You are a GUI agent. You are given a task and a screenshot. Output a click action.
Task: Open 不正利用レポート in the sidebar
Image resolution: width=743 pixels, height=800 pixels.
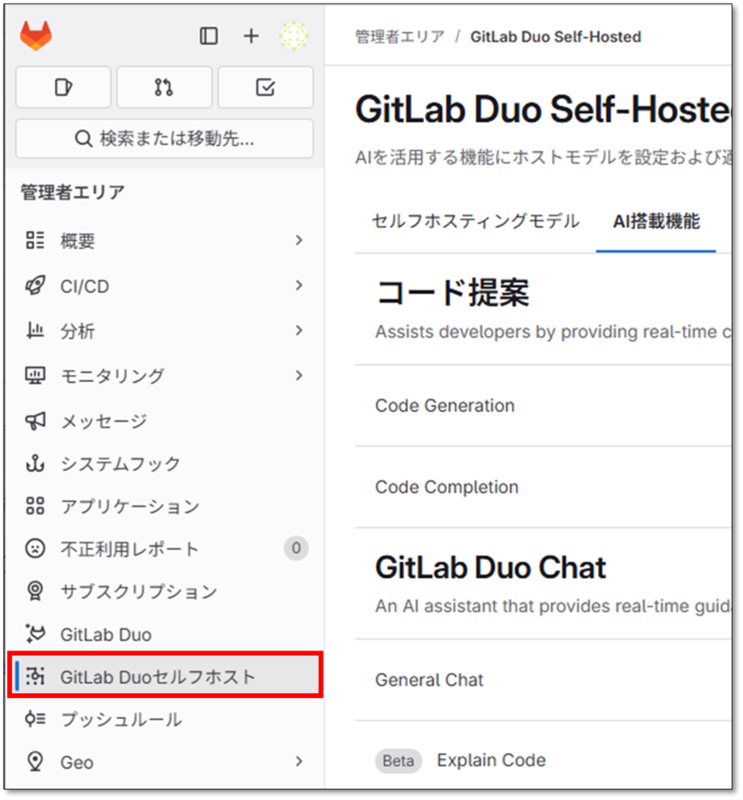(164, 548)
